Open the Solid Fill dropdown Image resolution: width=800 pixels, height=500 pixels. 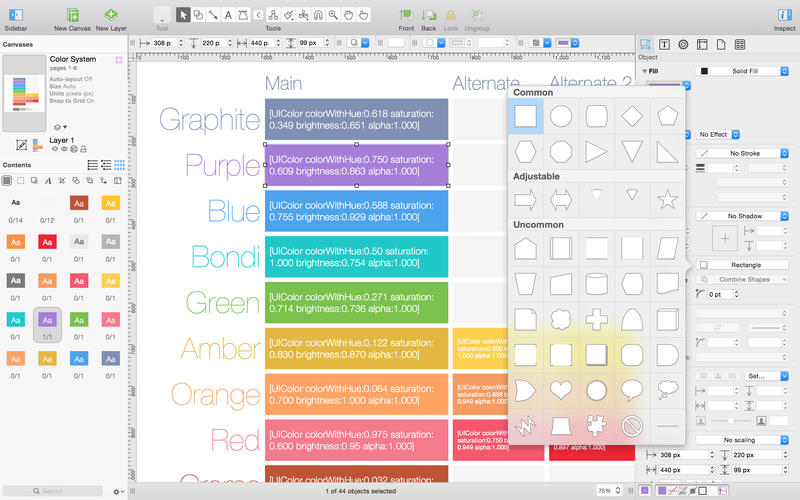tap(743, 71)
